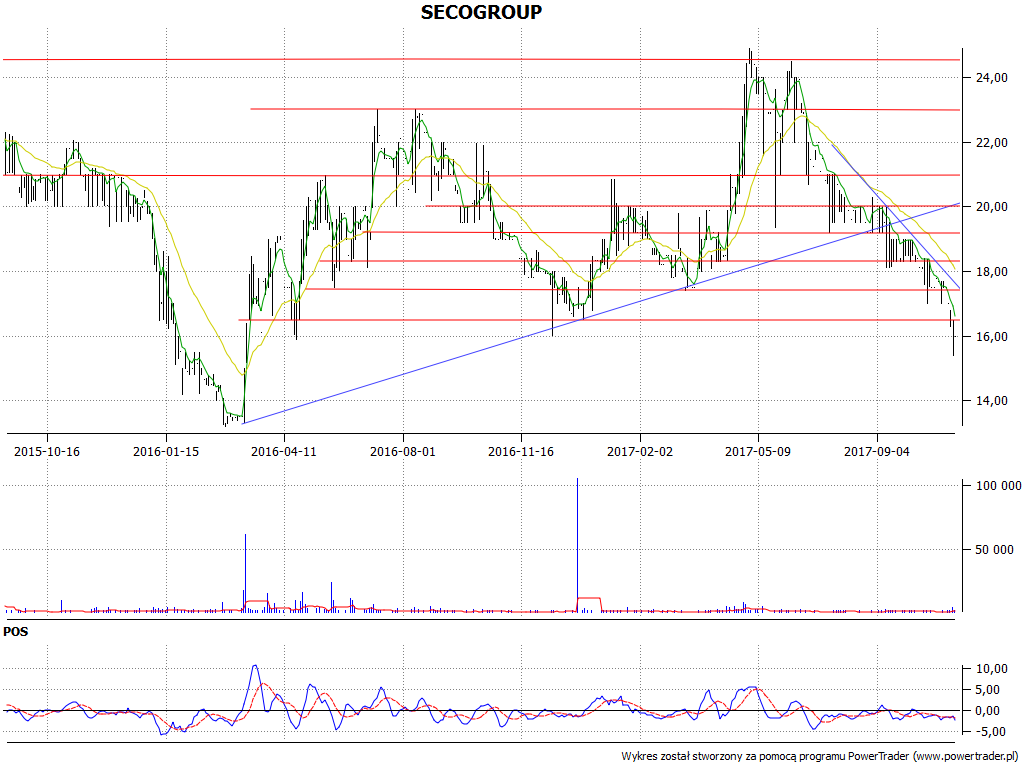
Task: Click the 2015-10-16 date label
Action: point(47,451)
